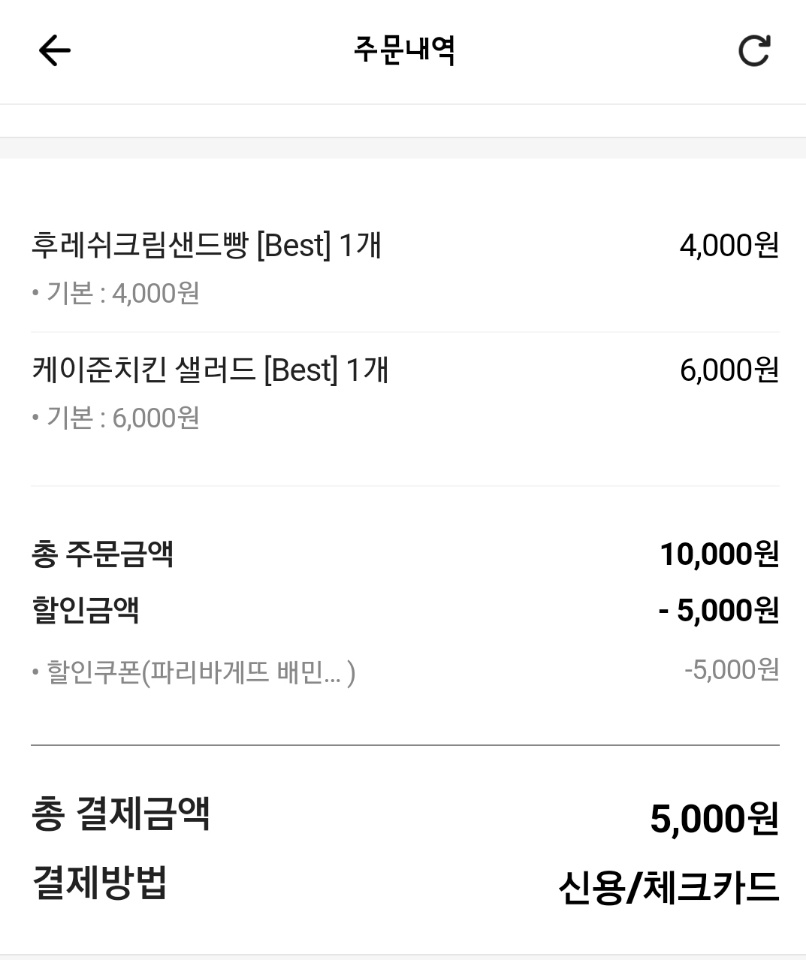Tap the divider line above 총 결제금액
The height and width of the screenshot is (960, 806).
(404, 745)
